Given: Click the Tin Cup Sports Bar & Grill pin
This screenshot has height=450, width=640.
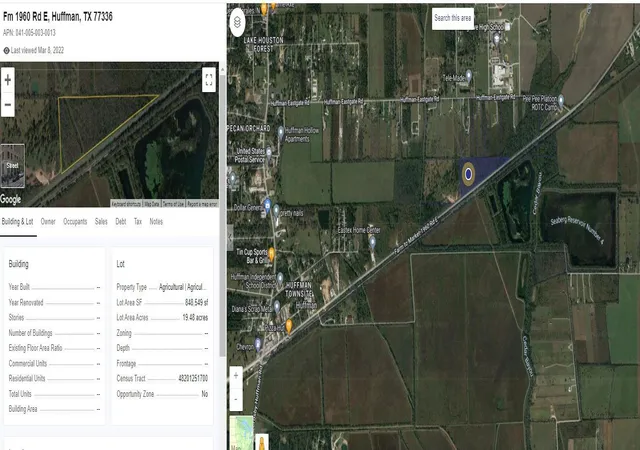Looking at the screenshot, I should point(272,254).
